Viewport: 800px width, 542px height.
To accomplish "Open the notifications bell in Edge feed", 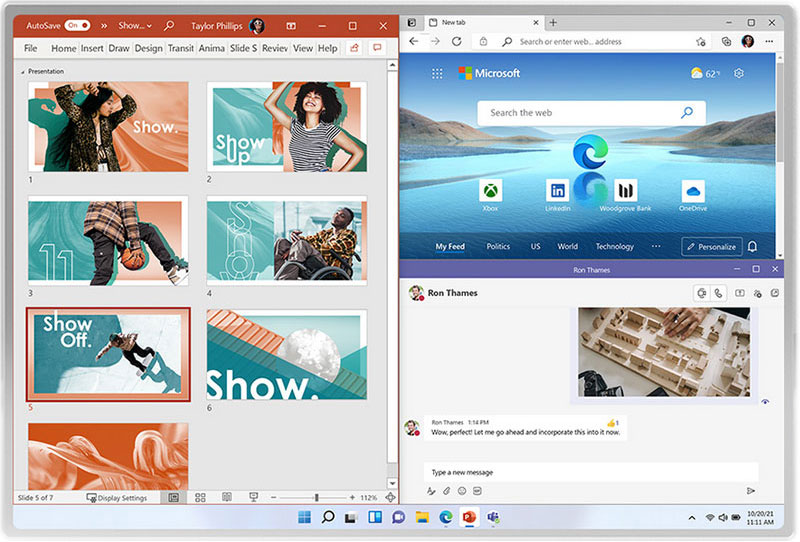I will pyautogui.click(x=752, y=247).
